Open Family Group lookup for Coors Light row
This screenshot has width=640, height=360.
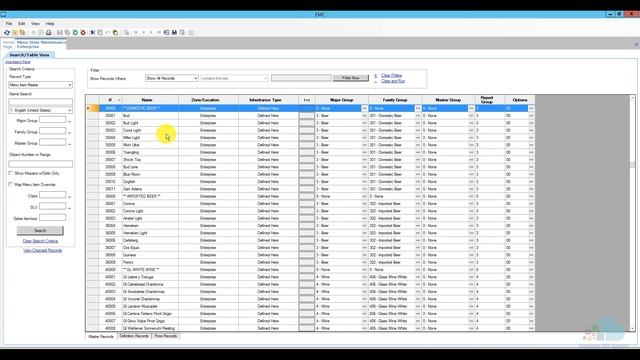click(418, 130)
